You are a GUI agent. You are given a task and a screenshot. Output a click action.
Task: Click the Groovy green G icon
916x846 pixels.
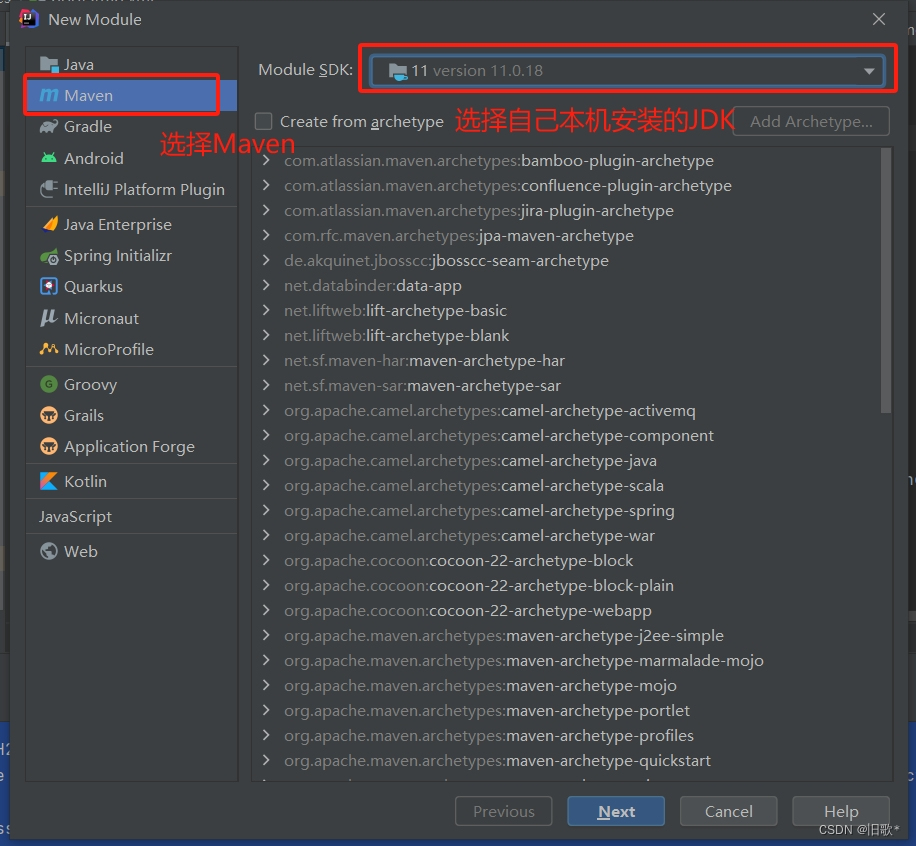(49, 384)
